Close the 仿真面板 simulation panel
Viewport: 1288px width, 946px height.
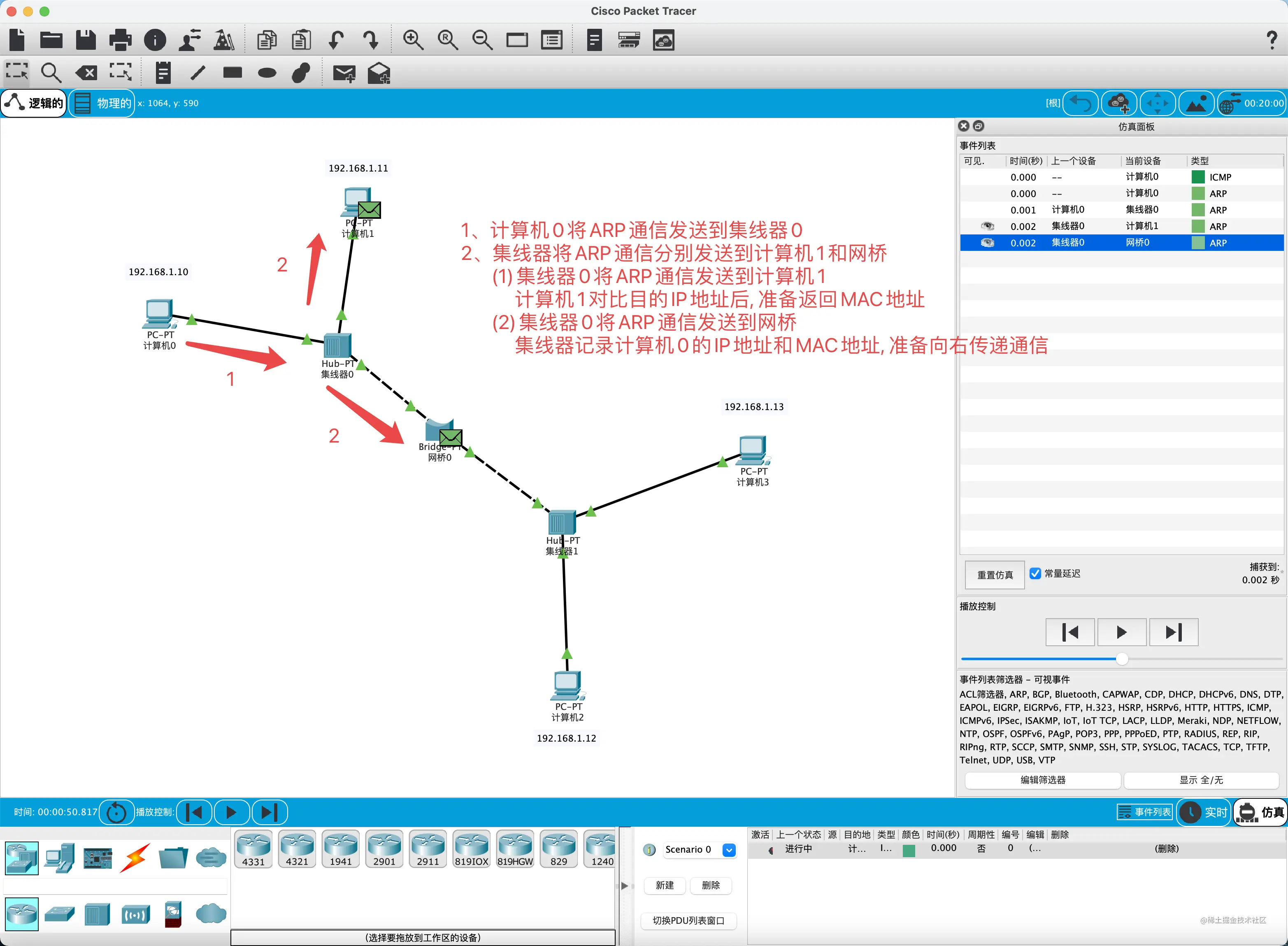964,126
